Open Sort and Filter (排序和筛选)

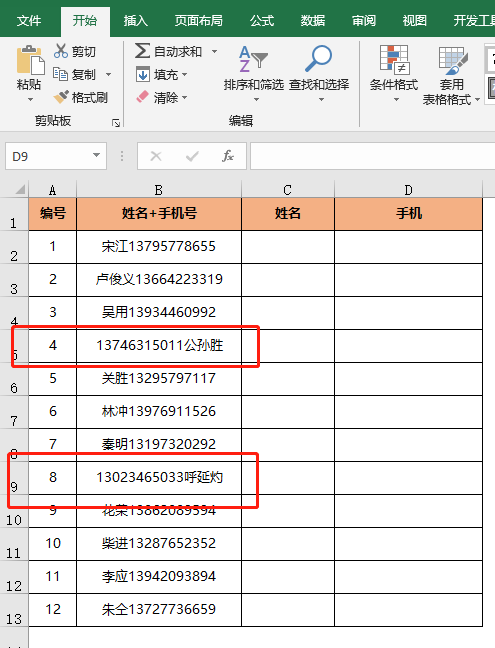click(253, 74)
